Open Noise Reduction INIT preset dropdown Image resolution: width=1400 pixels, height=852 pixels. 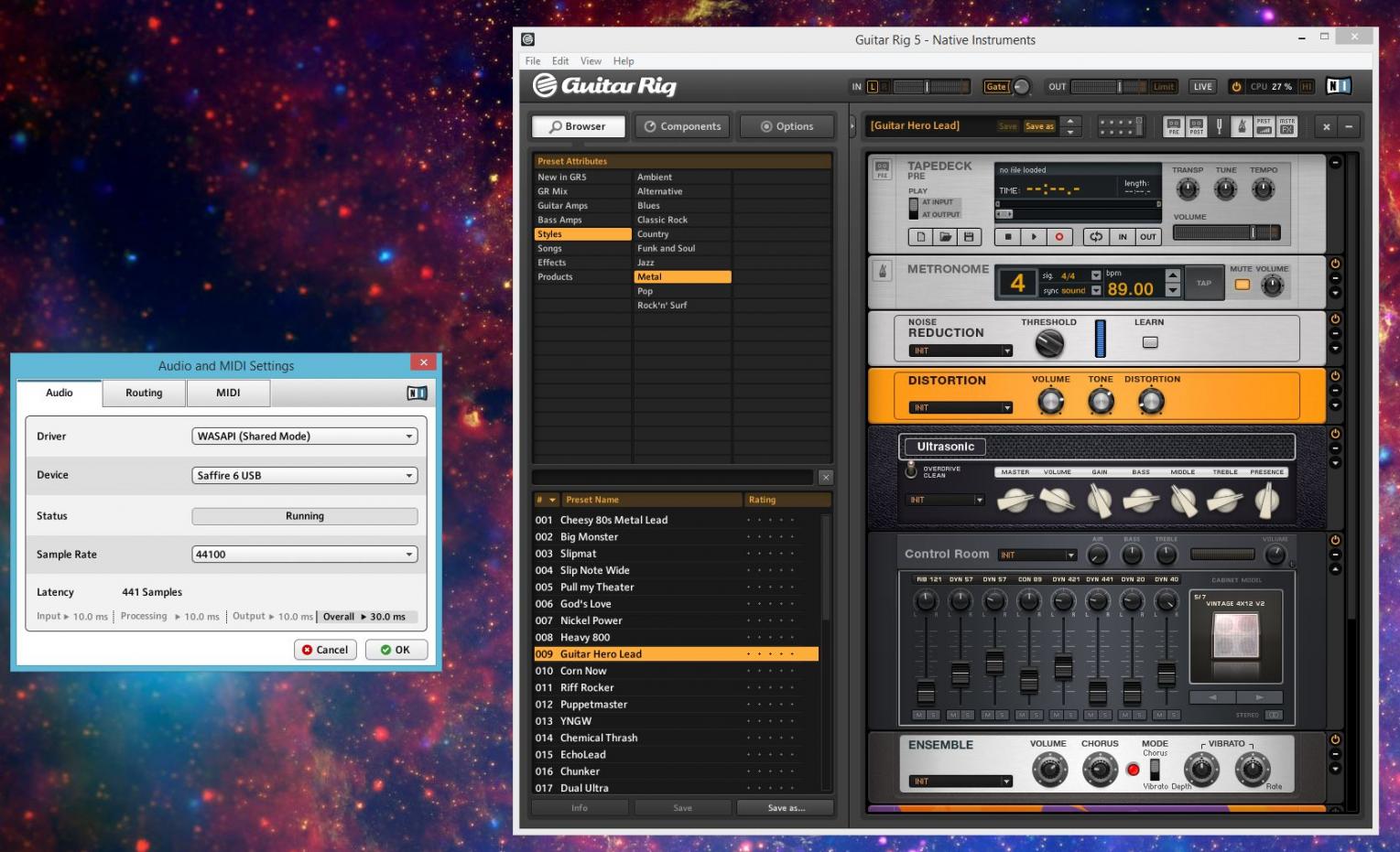click(960, 351)
